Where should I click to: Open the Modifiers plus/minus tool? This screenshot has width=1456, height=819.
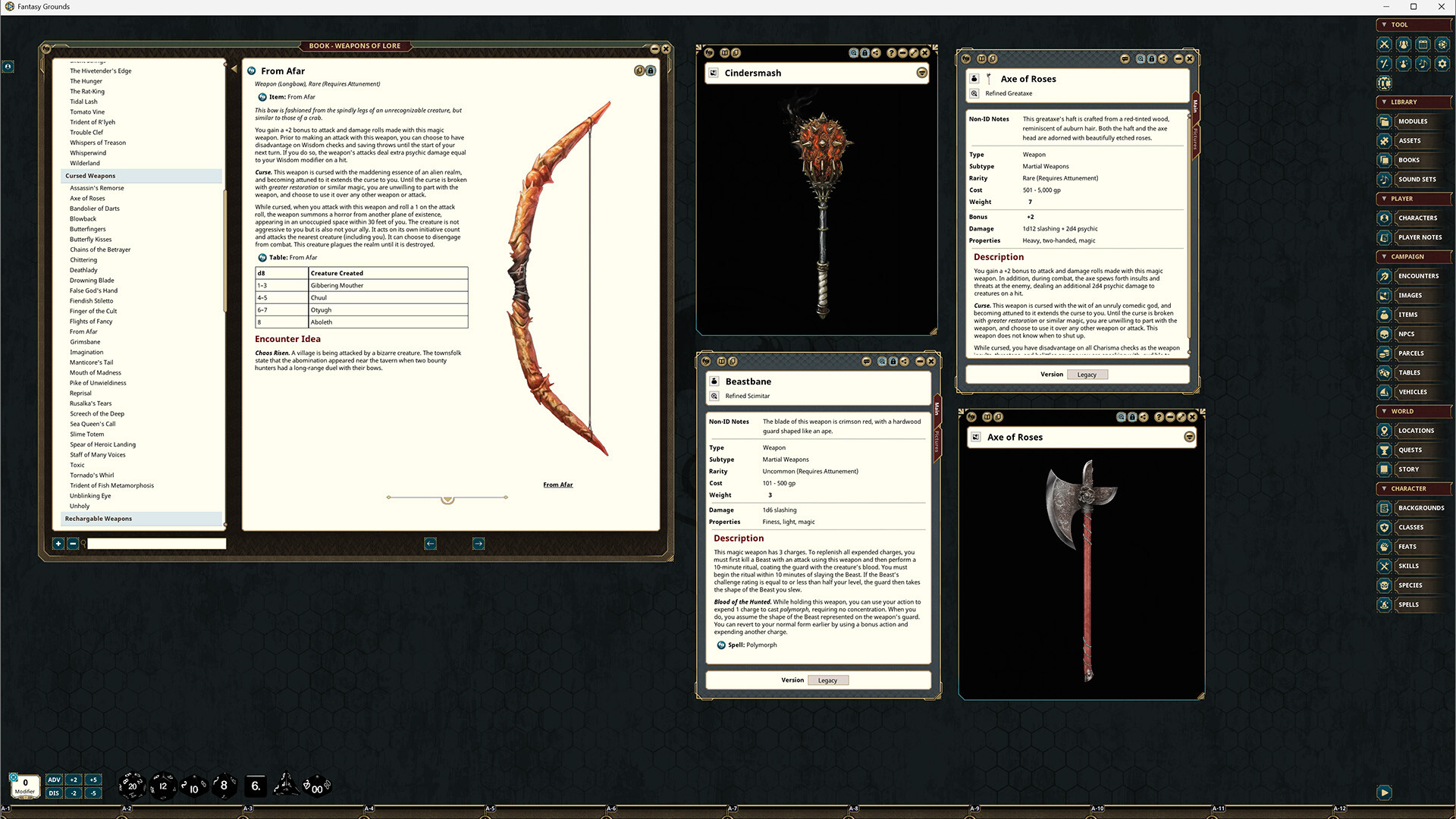[x=1384, y=64]
